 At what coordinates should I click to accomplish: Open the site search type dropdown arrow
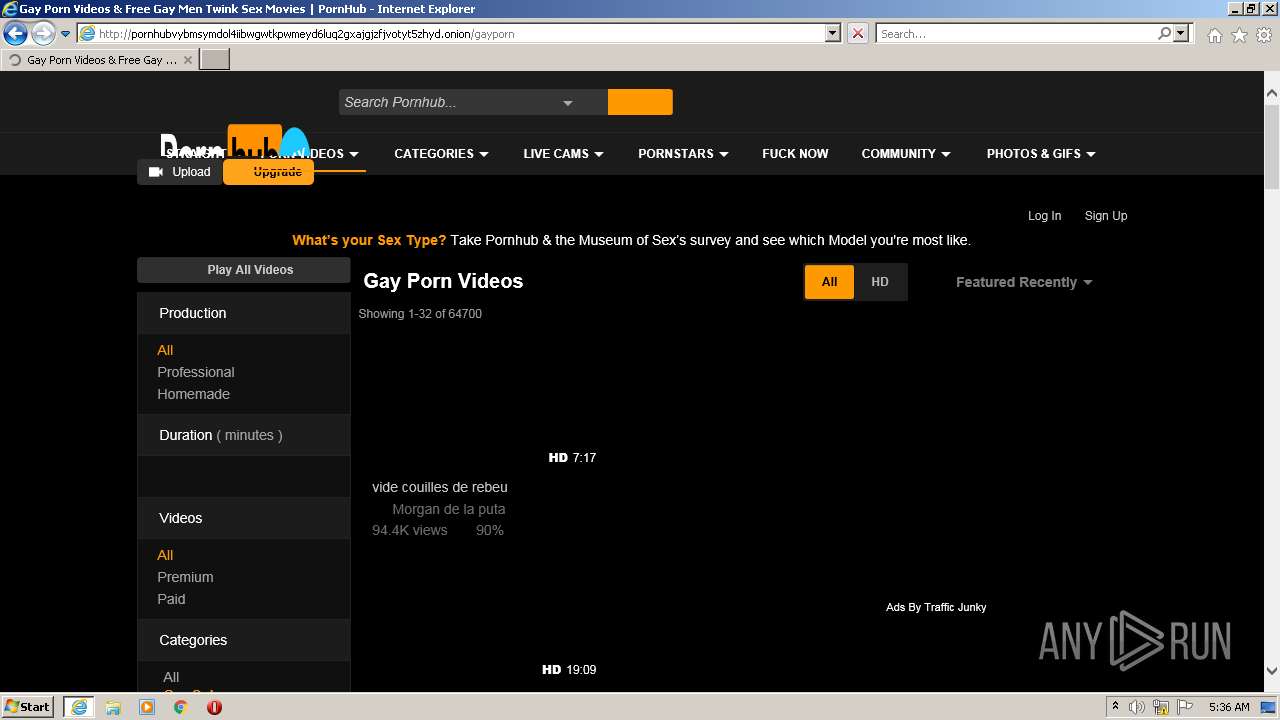click(567, 102)
